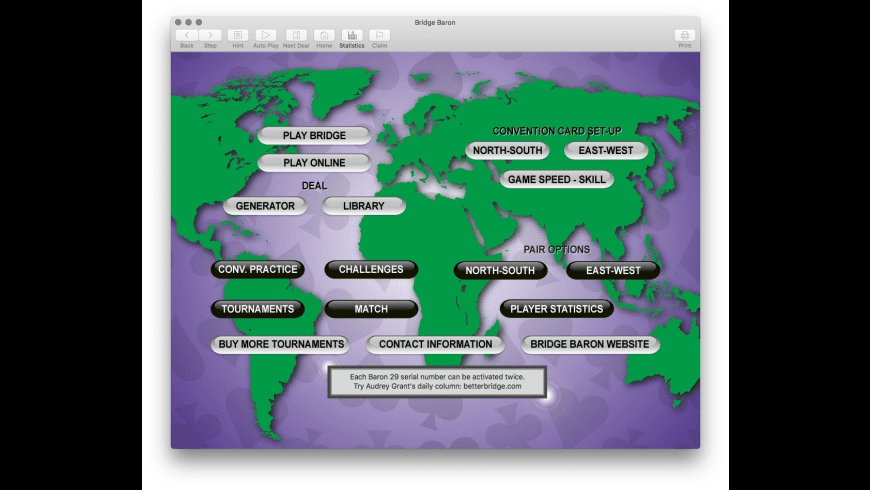Open Pair Options North-South
This screenshot has width=870, height=490.
click(500, 270)
